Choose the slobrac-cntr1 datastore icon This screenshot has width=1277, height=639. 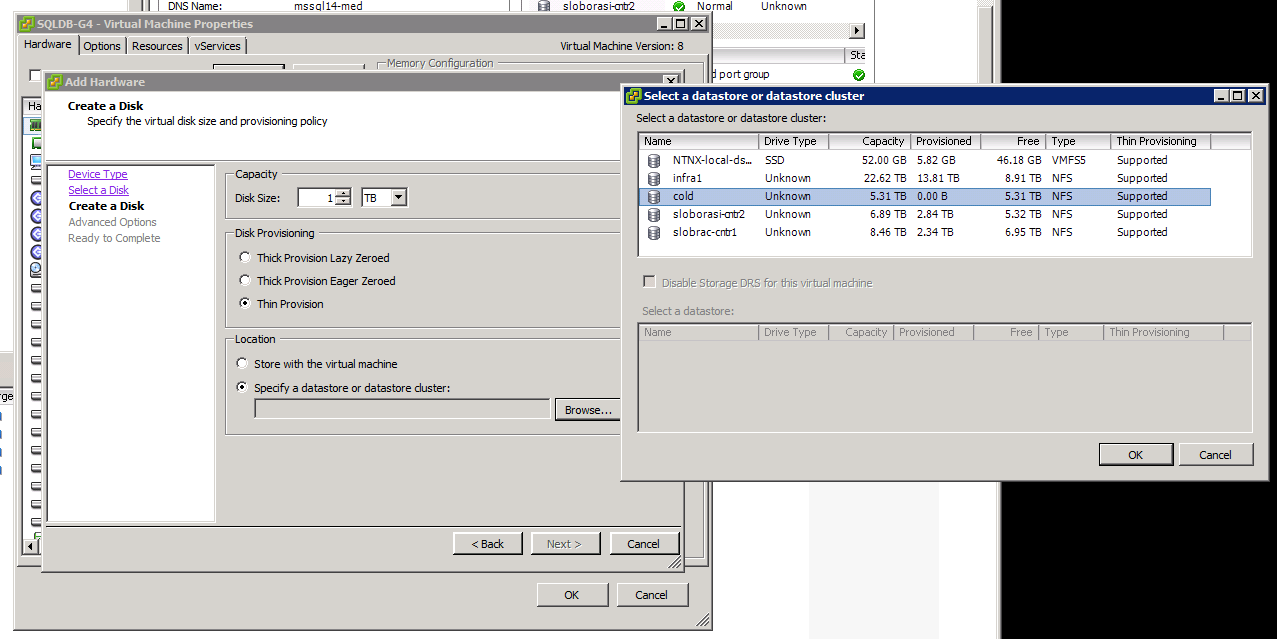click(654, 232)
